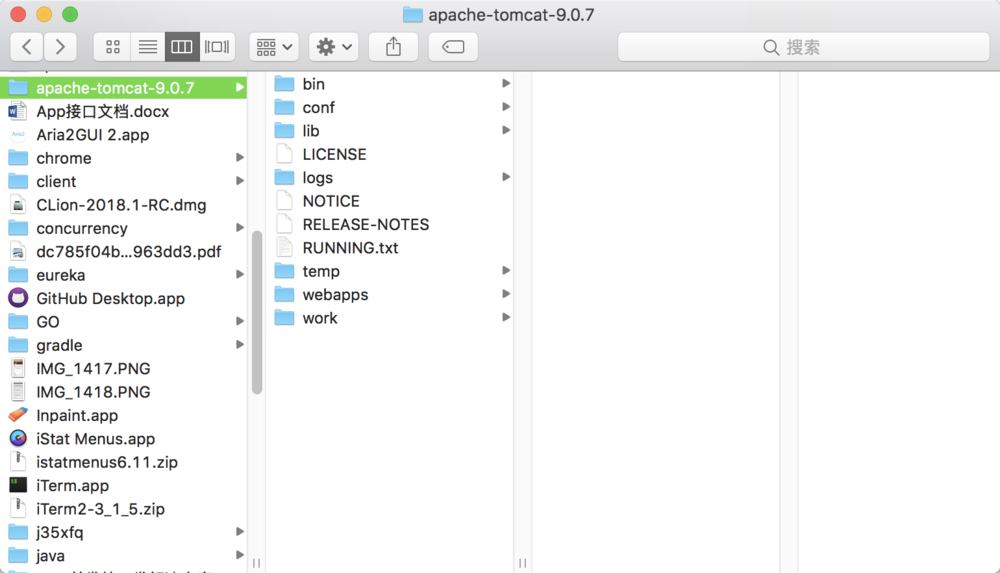Select the NOTICE file

(x=389, y=201)
